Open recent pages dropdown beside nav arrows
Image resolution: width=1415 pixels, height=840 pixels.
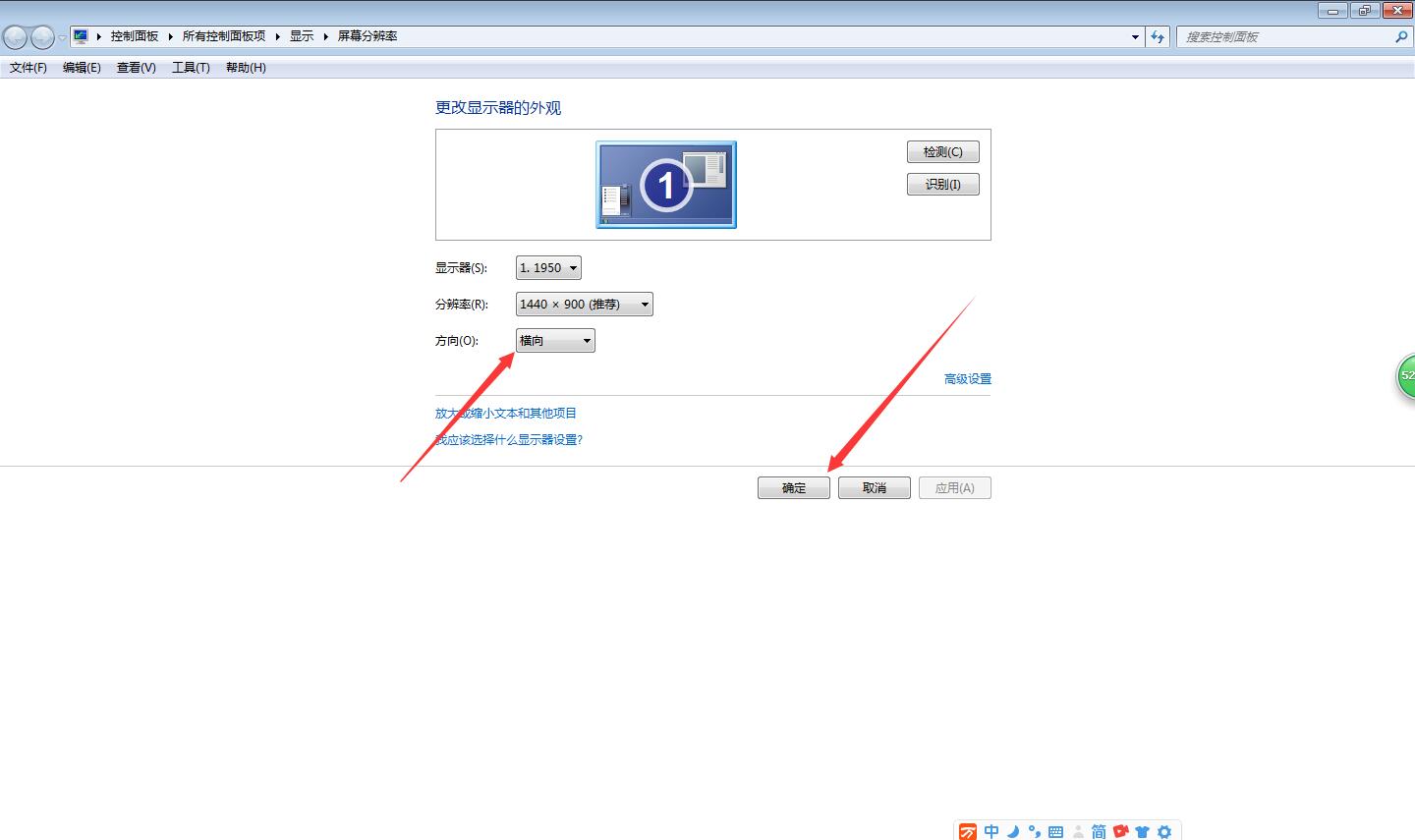63,37
